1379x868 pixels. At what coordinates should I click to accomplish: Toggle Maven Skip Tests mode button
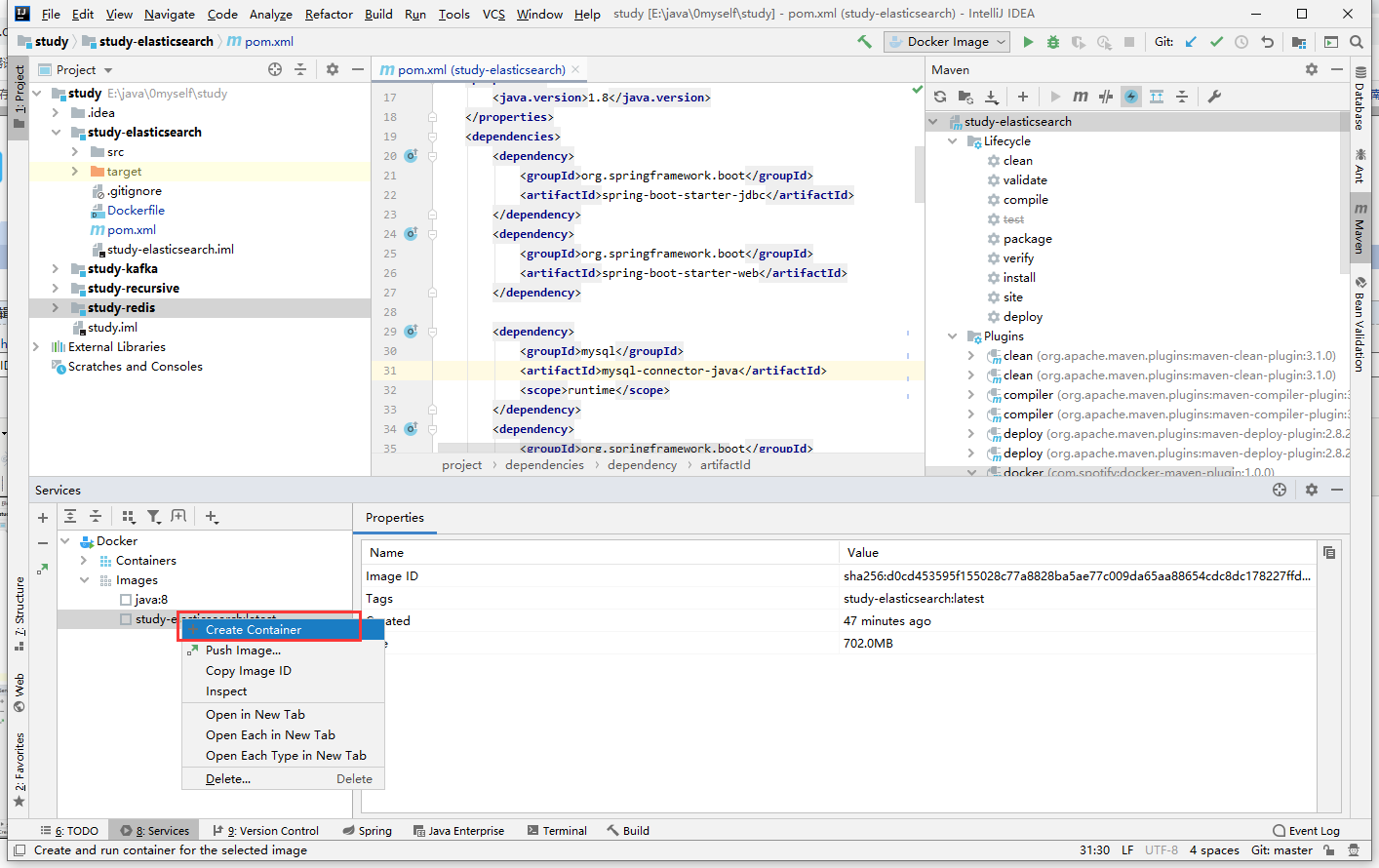(1131, 97)
